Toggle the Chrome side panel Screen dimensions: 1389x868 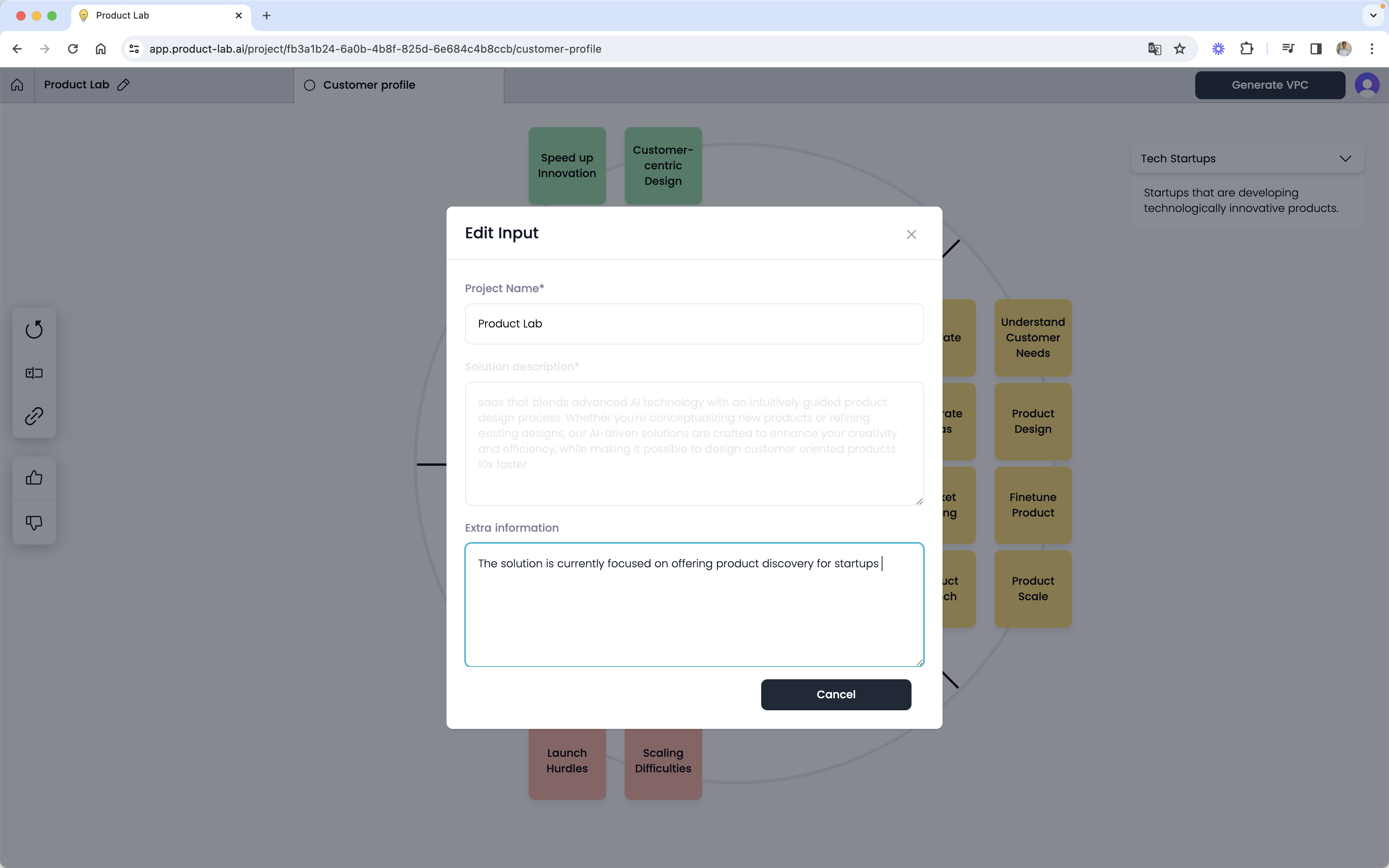[1315, 49]
